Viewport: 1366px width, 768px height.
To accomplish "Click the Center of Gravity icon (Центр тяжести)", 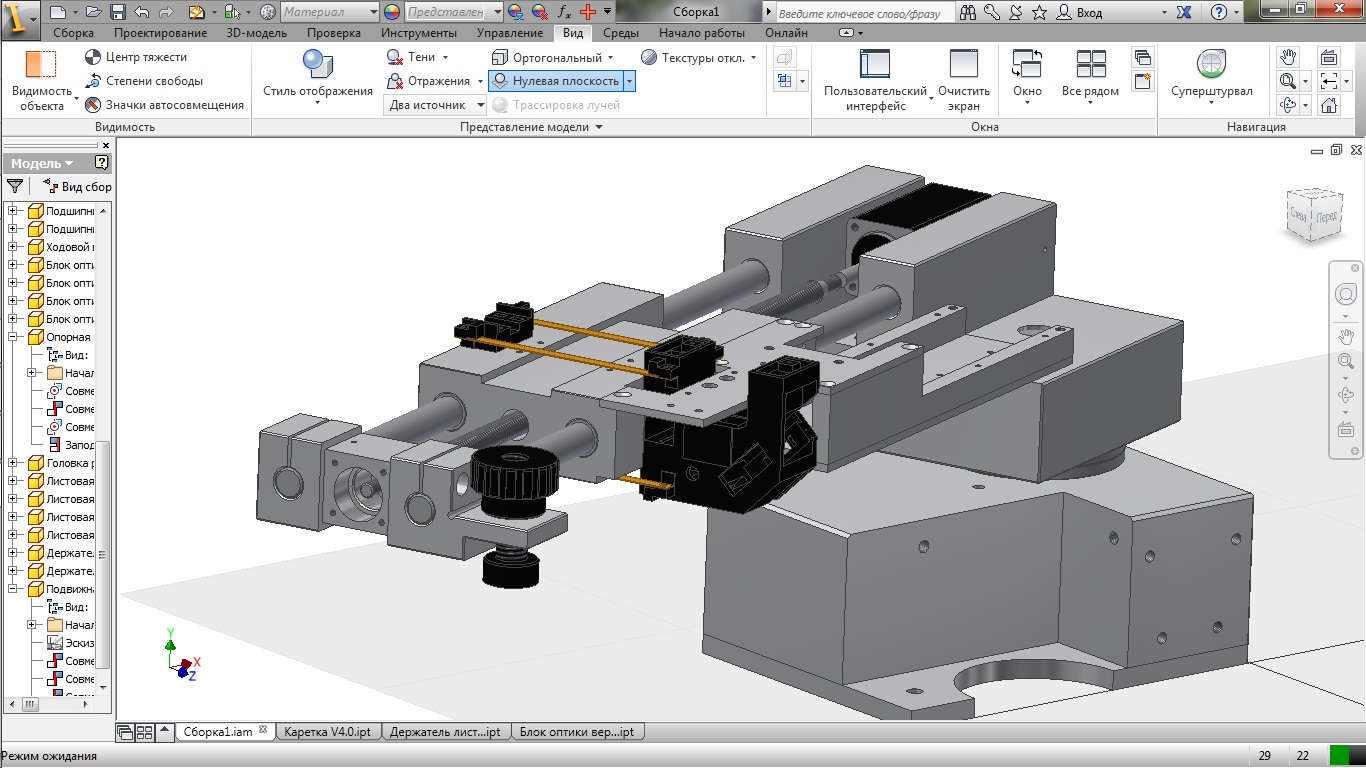I will pos(93,57).
